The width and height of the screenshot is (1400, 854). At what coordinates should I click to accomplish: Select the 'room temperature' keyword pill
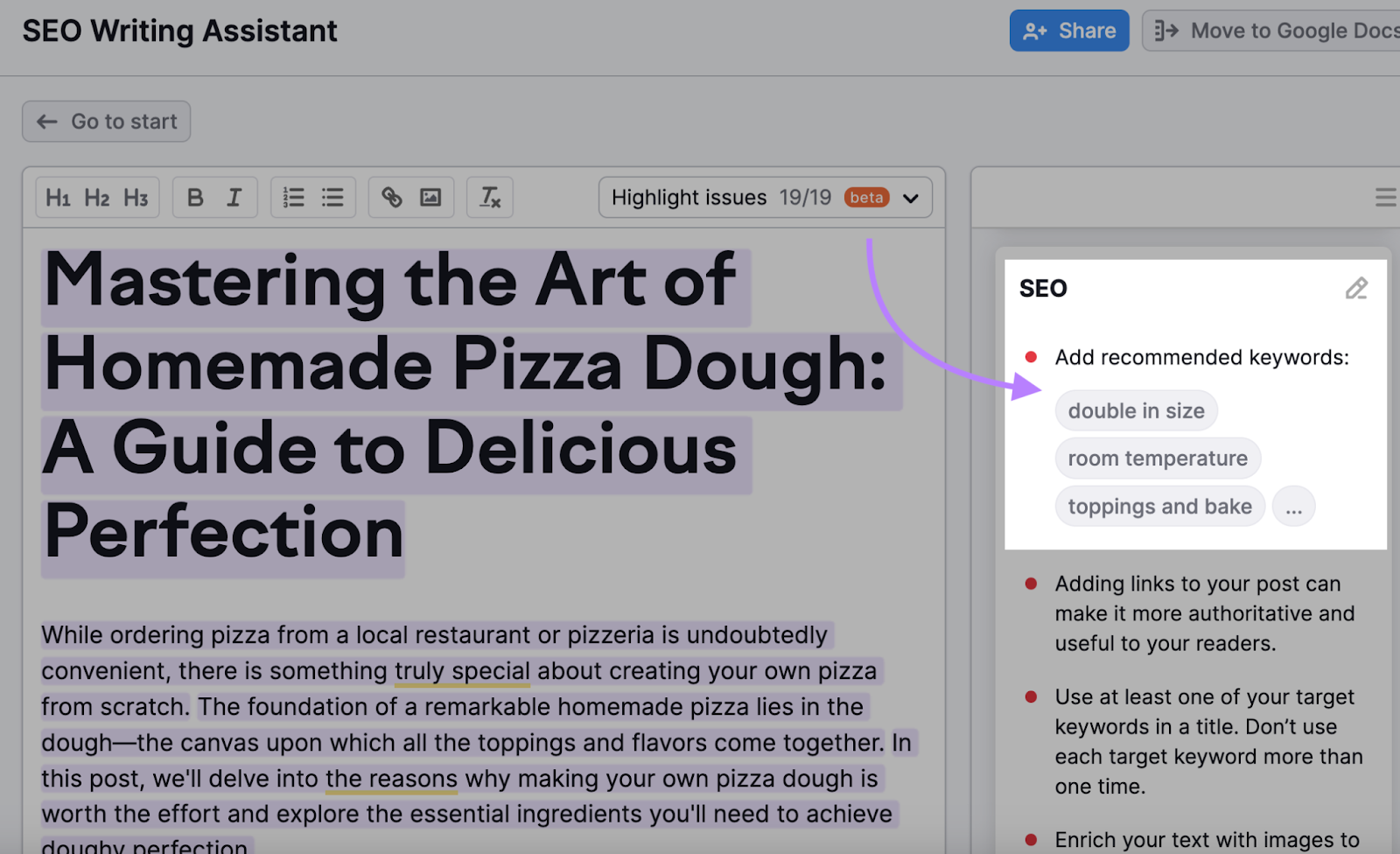pos(1158,458)
